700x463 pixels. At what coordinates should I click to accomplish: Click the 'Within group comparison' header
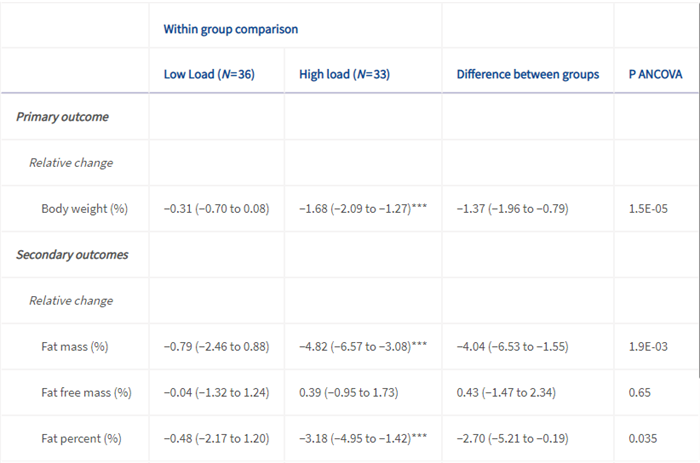(x=231, y=29)
